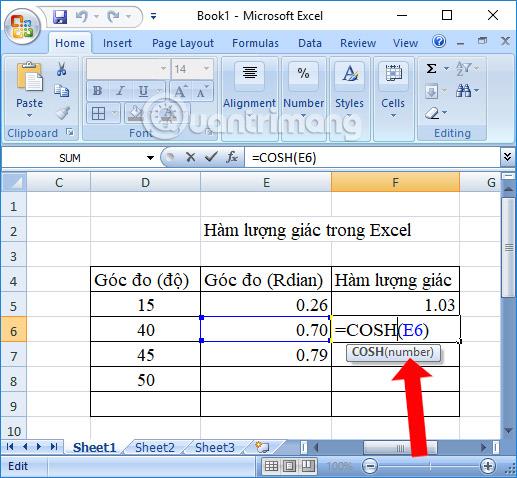The height and width of the screenshot is (478, 517).
Task: Switch to the Insert tab
Action: coord(117,43)
